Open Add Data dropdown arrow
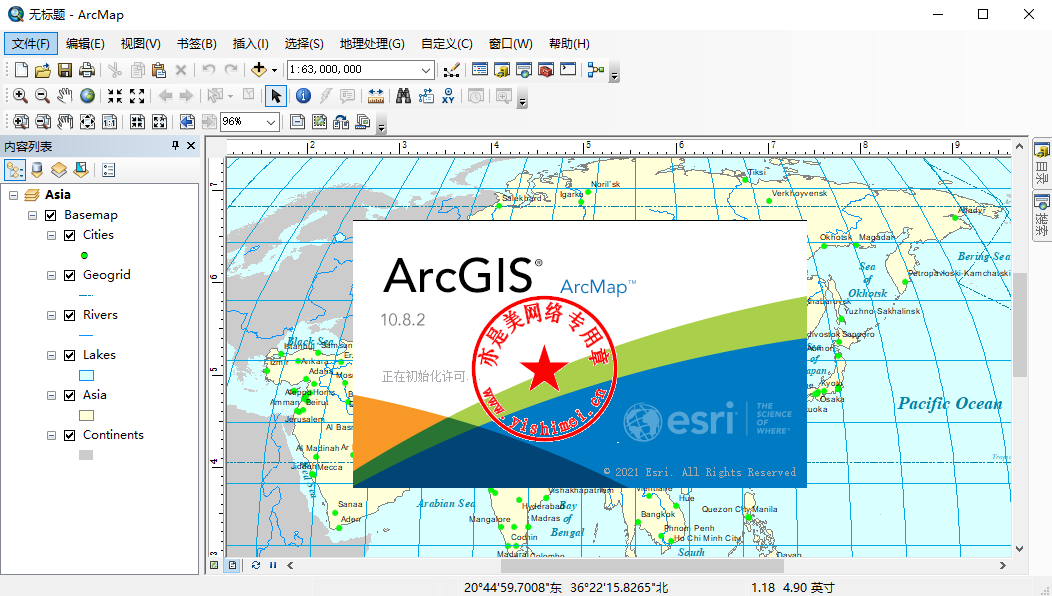 [274, 70]
